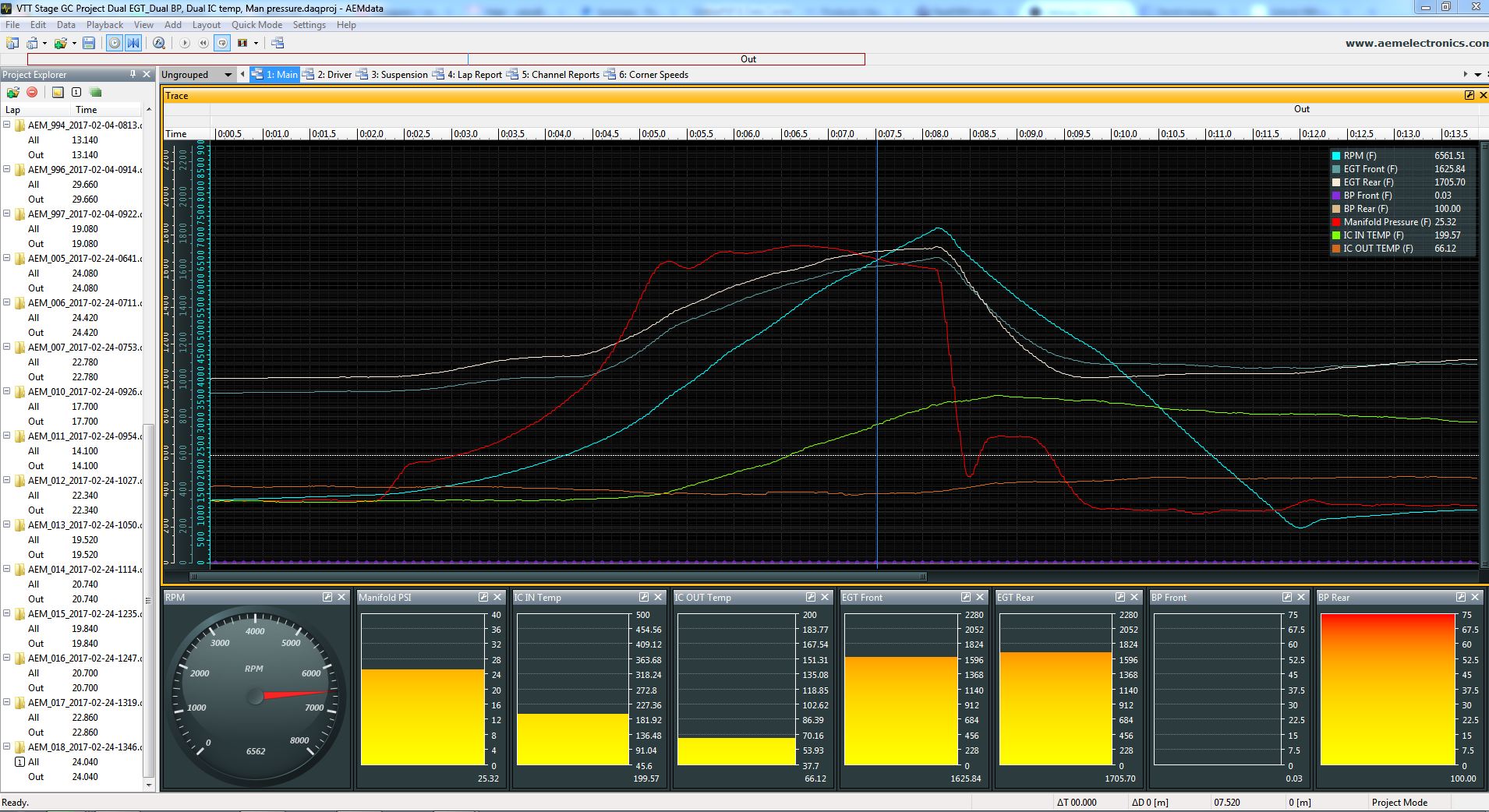Switch to the 4: Lap Report tab
The width and height of the screenshot is (1489, 812).
[468, 75]
